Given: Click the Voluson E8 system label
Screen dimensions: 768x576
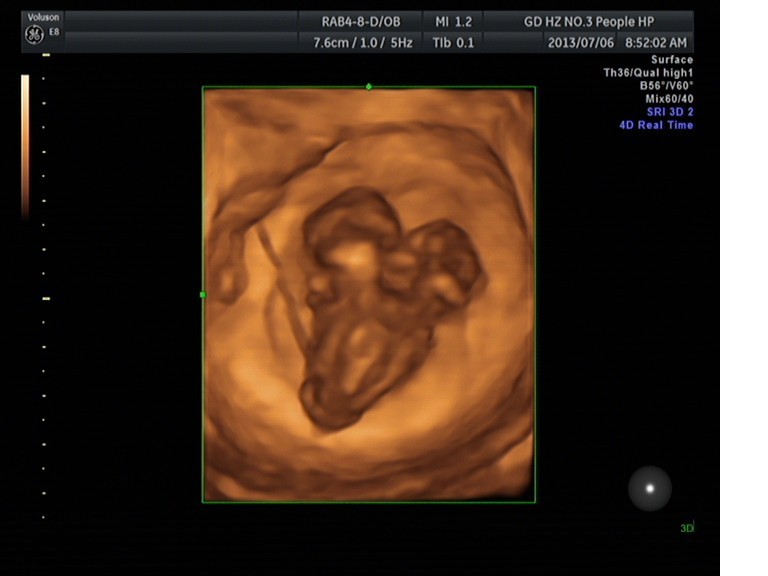Looking at the screenshot, I should (x=44, y=18).
